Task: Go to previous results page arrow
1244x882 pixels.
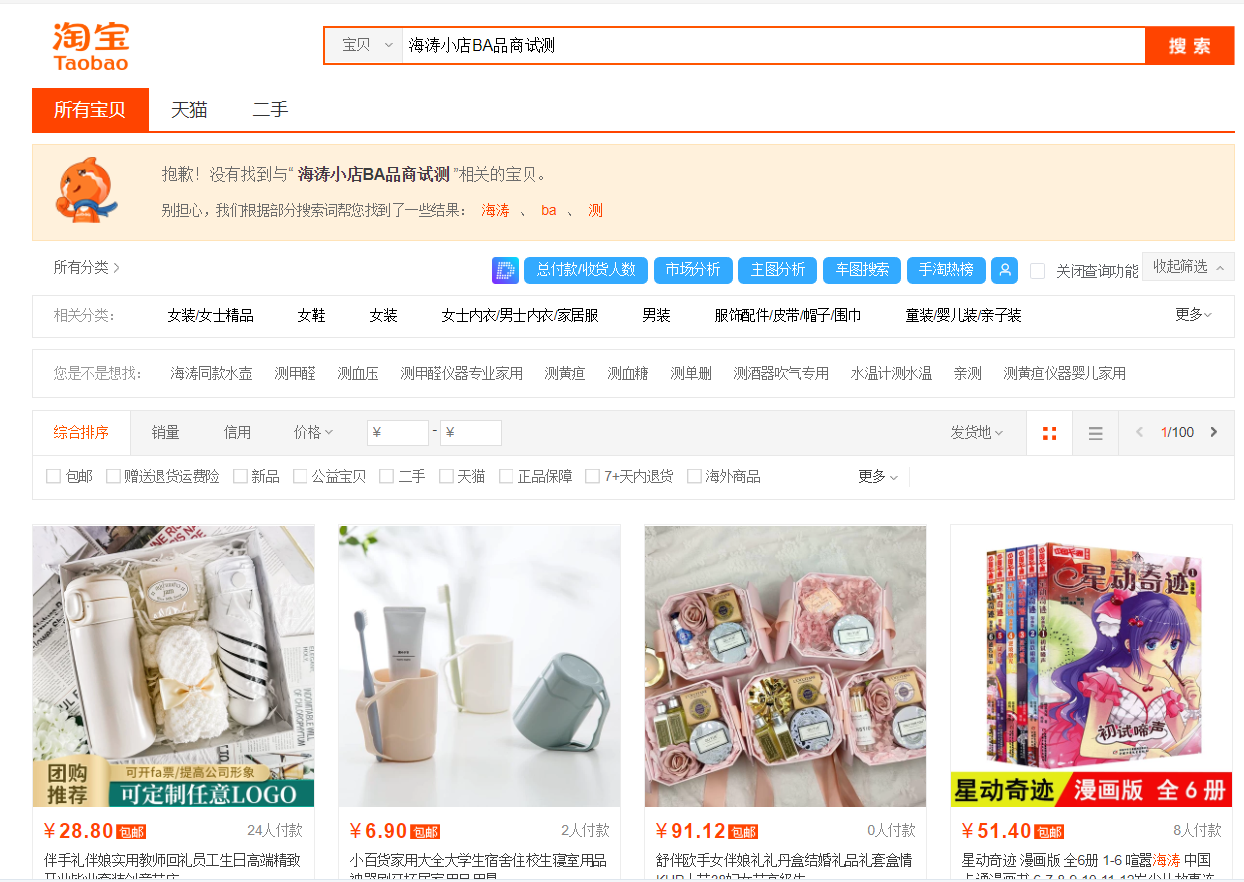Action: (x=1139, y=432)
